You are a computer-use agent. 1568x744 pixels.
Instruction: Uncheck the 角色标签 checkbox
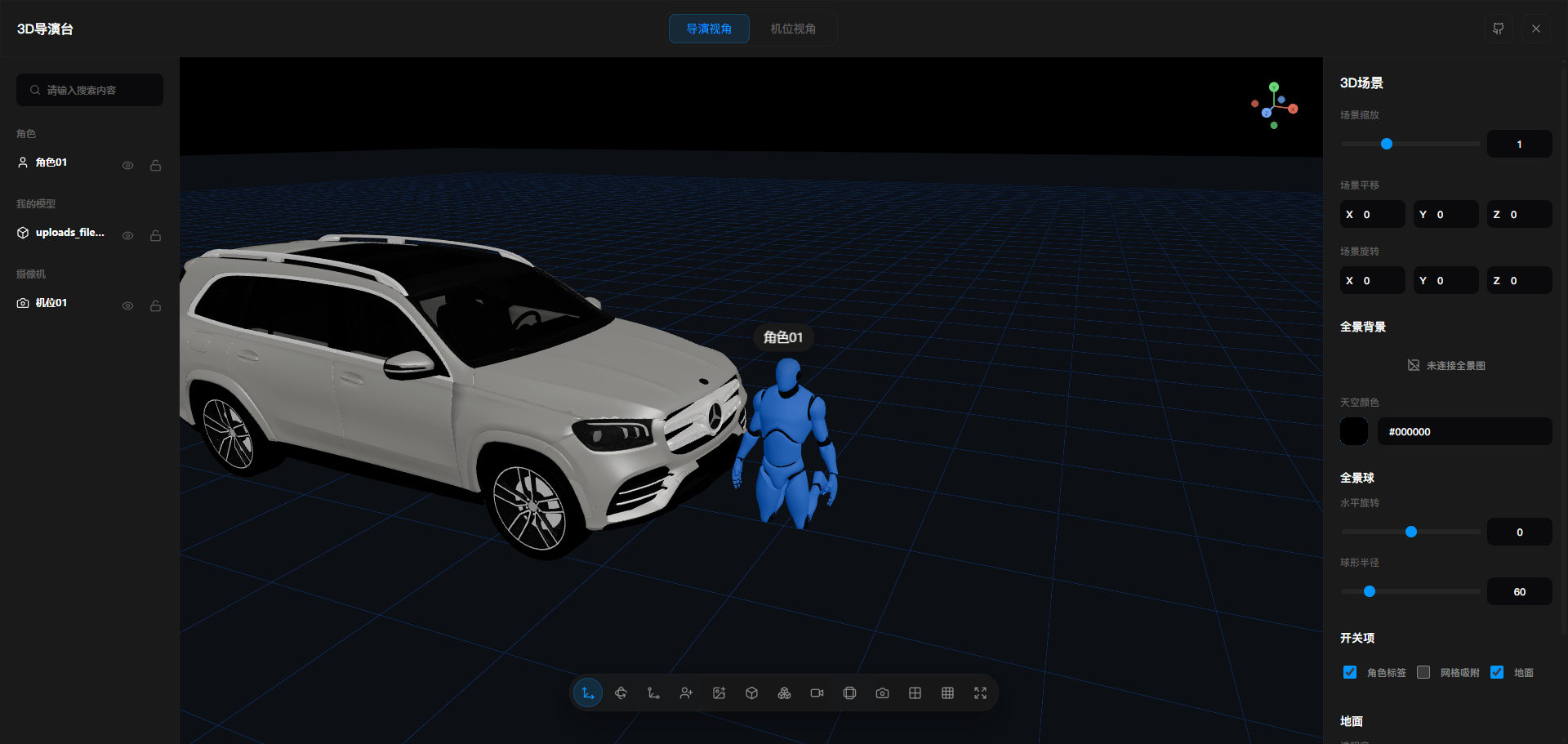point(1350,672)
